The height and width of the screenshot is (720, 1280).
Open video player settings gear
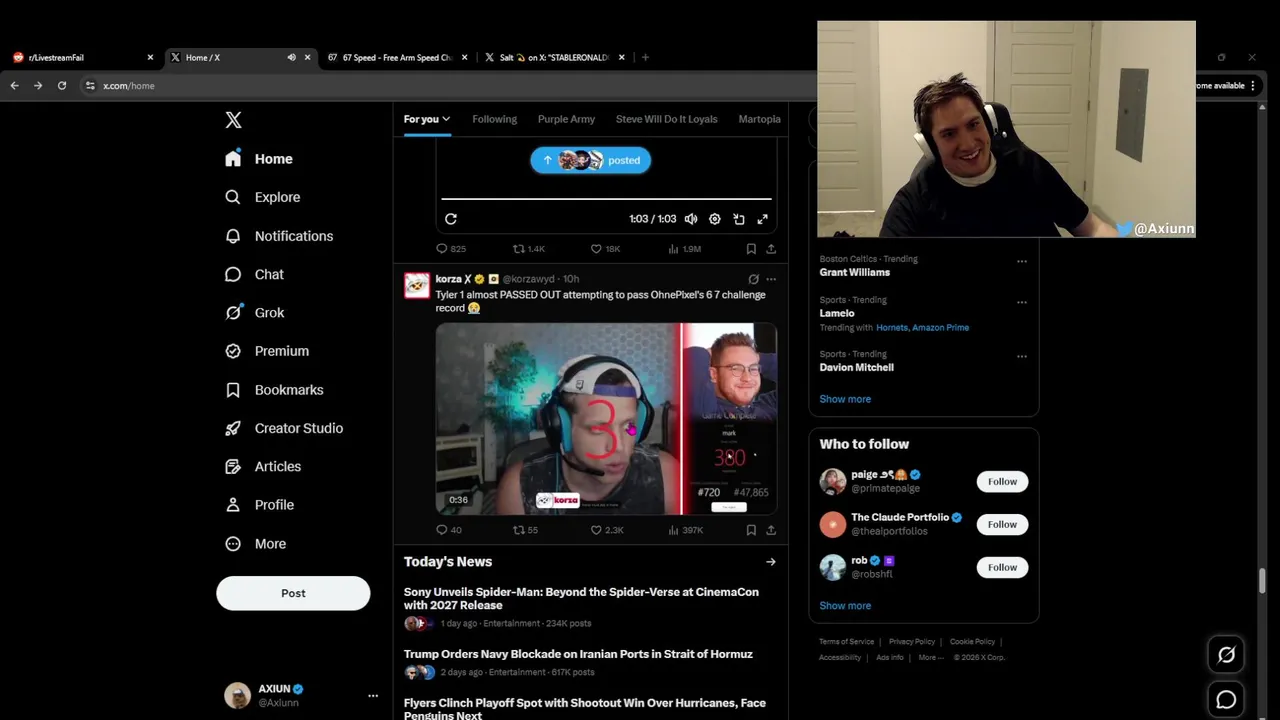pos(714,219)
